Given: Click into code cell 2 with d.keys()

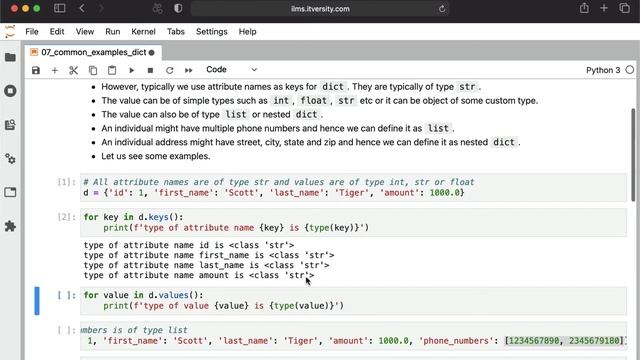Looking at the screenshot, I should [x=353, y=222].
